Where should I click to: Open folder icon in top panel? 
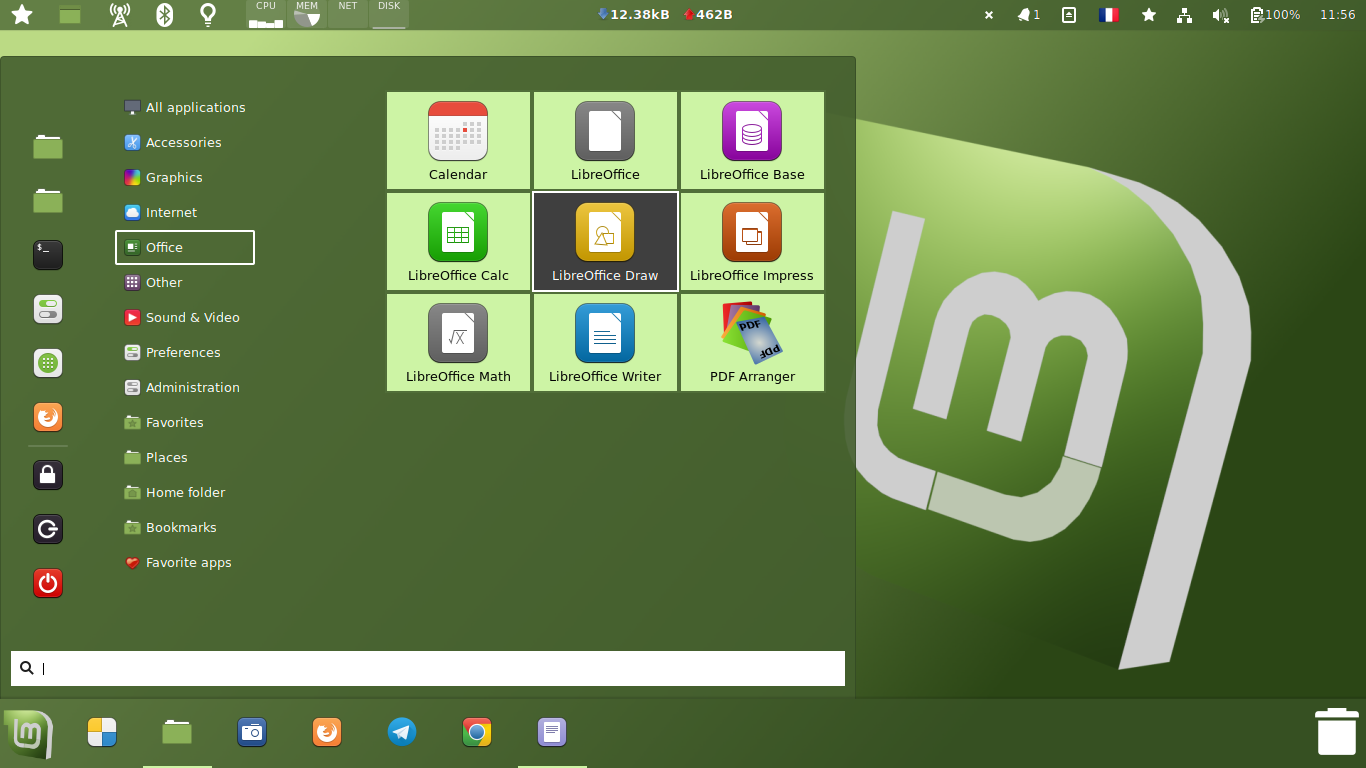tap(70, 14)
